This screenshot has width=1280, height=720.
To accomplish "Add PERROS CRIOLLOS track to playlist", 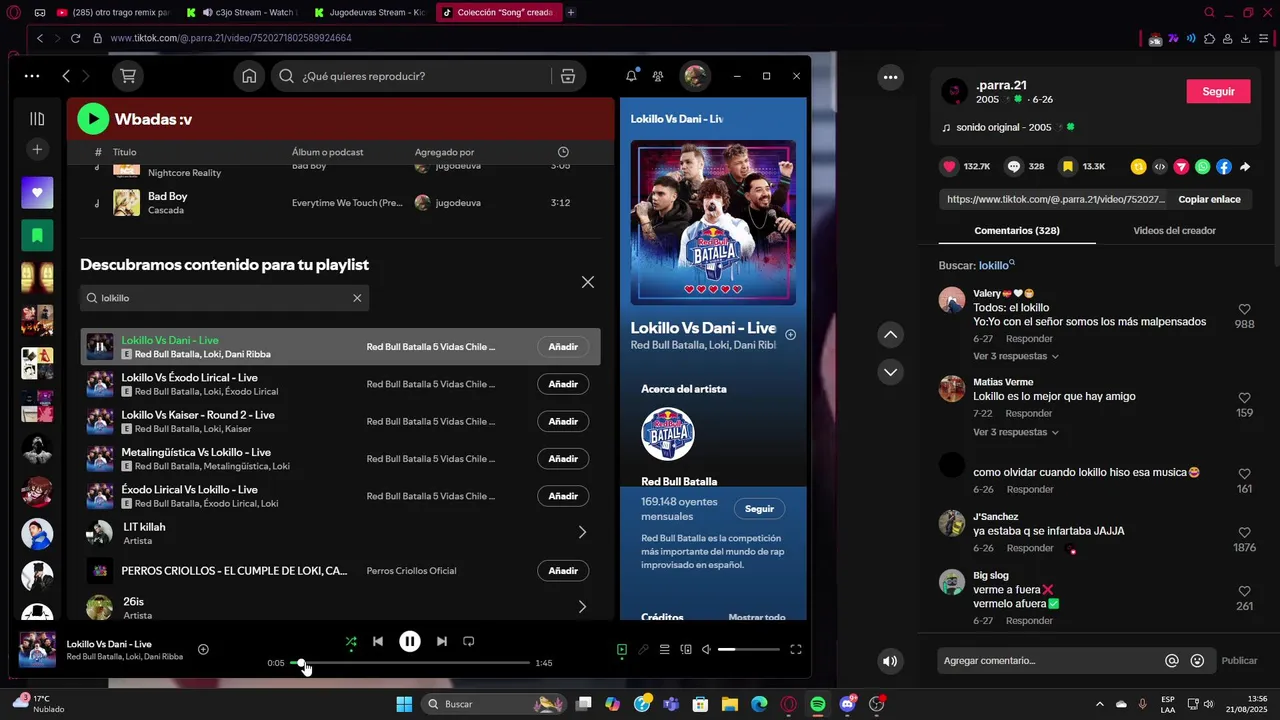I will coord(563,571).
